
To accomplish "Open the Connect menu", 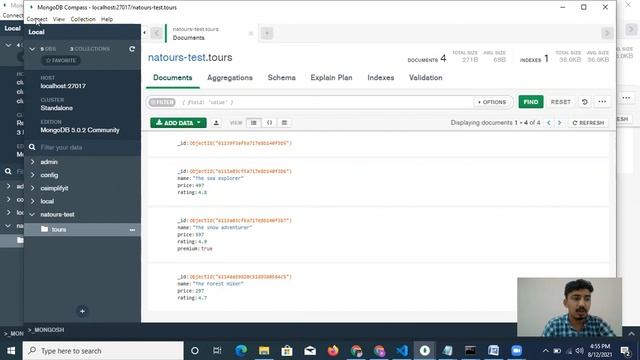I will (37, 19).
